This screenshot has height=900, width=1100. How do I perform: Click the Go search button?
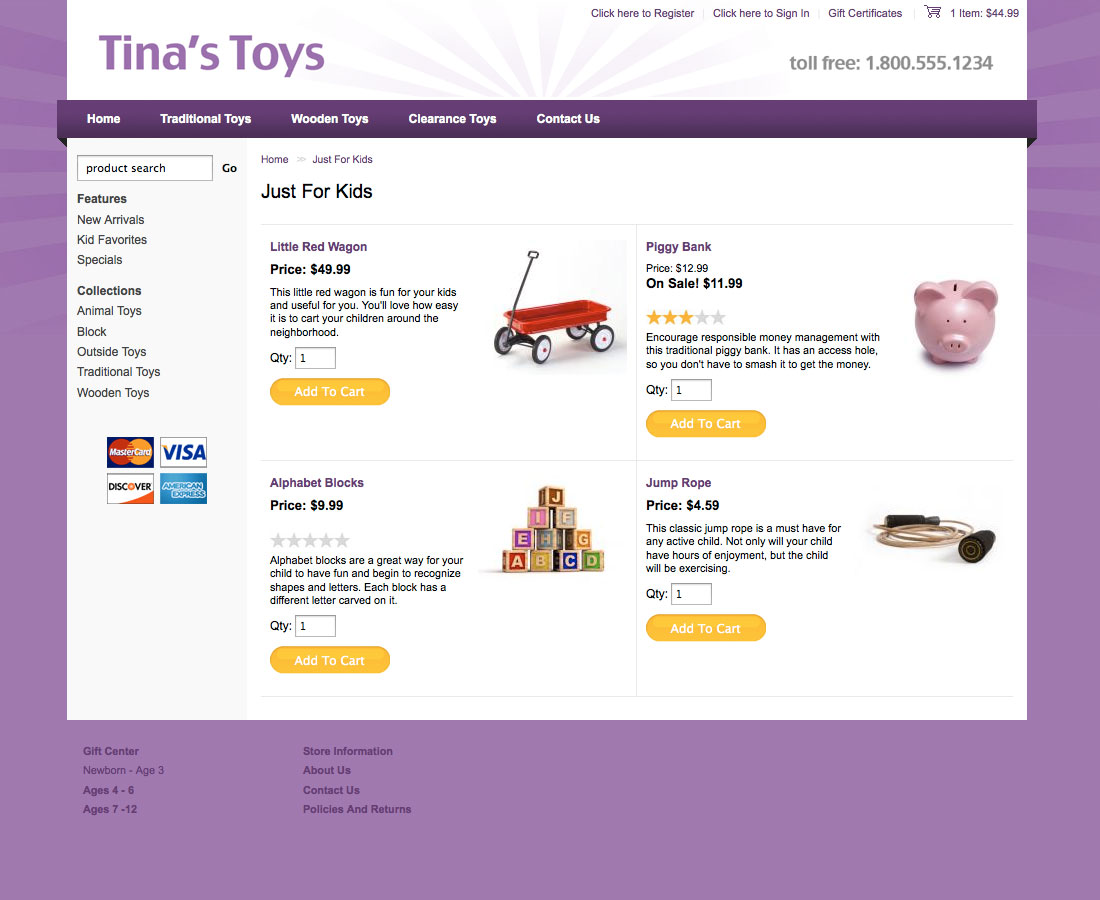coord(229,168)
